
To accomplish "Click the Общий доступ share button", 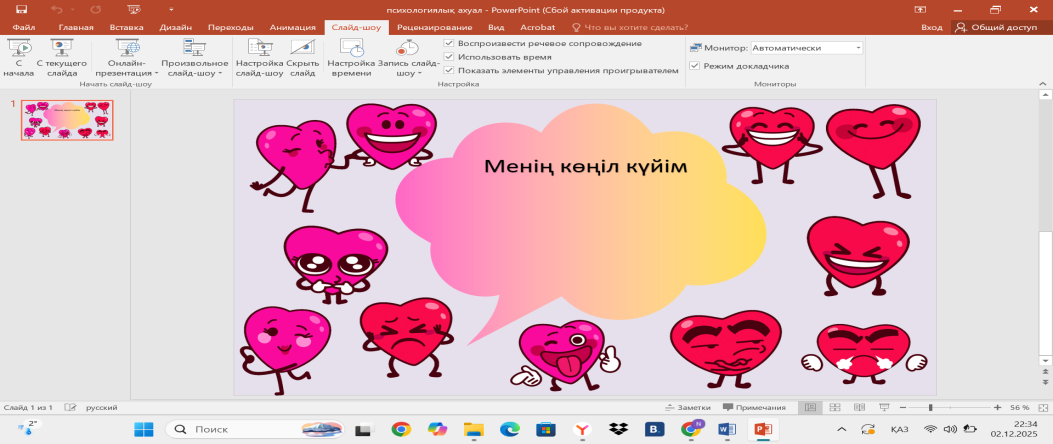I will (x=999, y=28).
